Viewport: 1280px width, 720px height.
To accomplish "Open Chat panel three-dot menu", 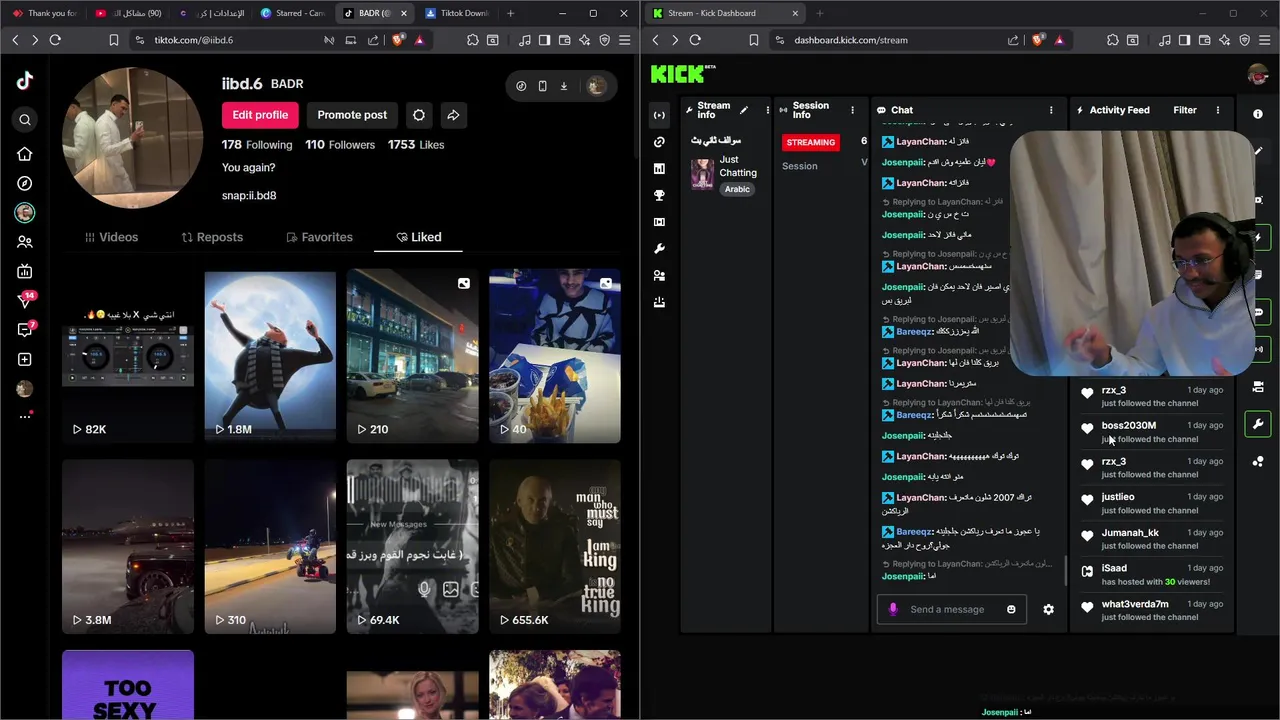I will pos(1051,110).
